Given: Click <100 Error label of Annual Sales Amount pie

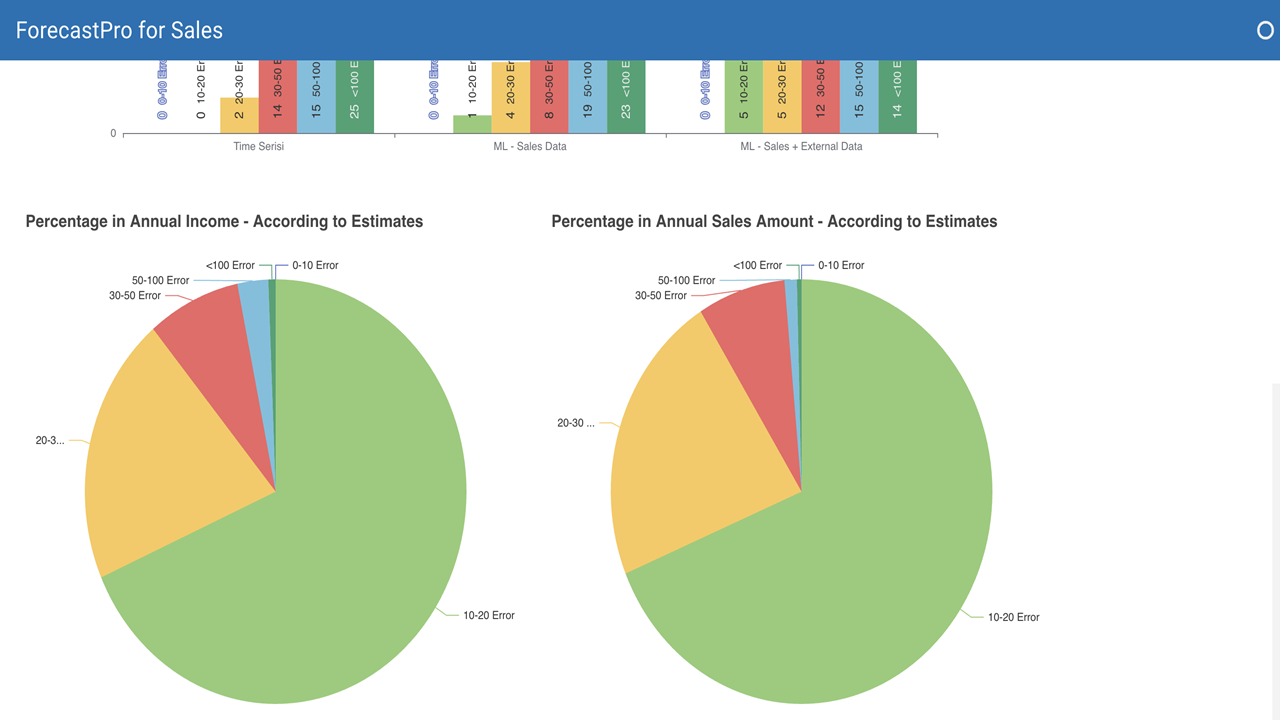Looking at the screenshot, I should [x=758, y=266].
